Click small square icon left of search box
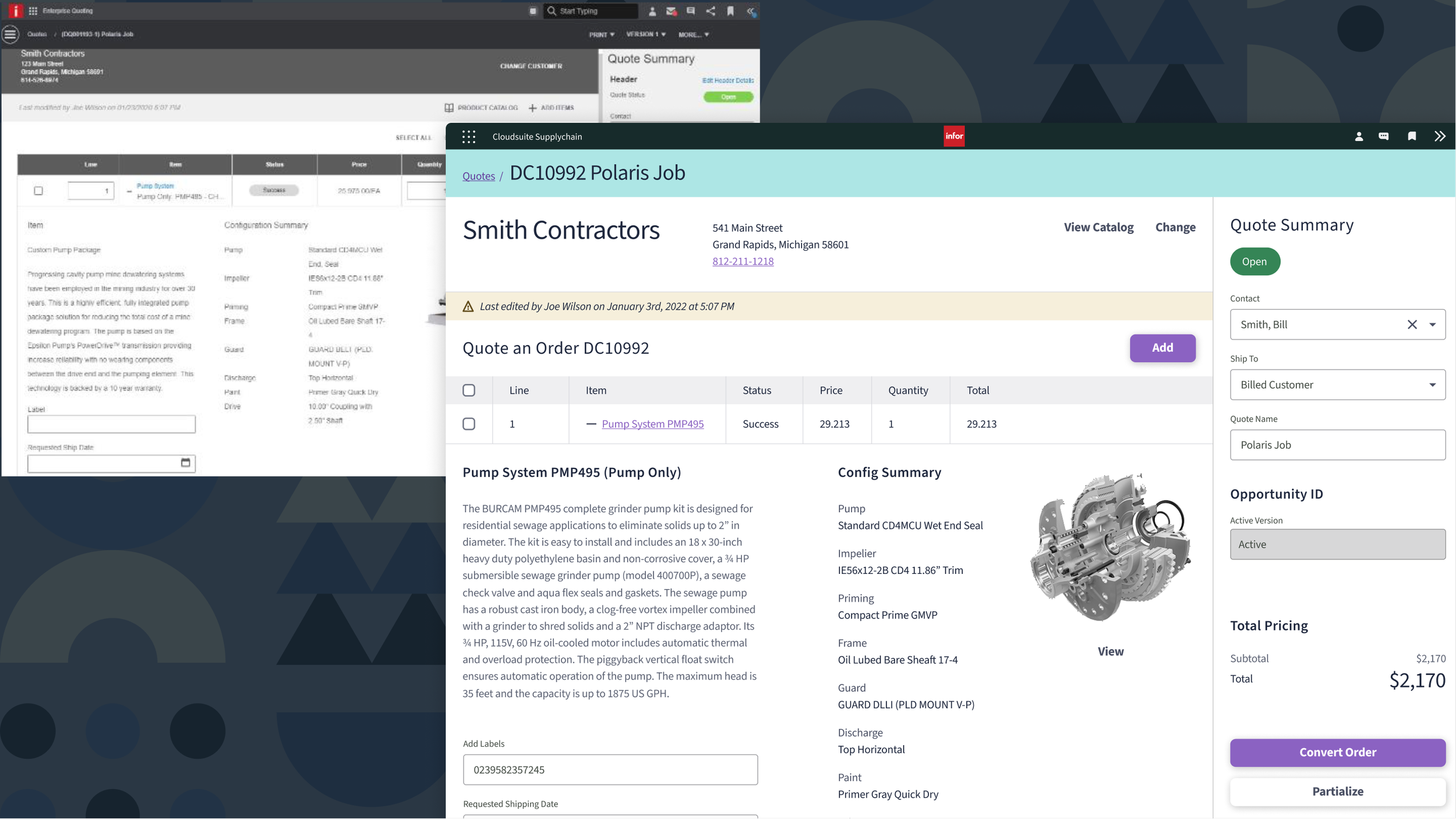Image resolution: width=1456 pixels, height=819 pixels. point(532,10)
